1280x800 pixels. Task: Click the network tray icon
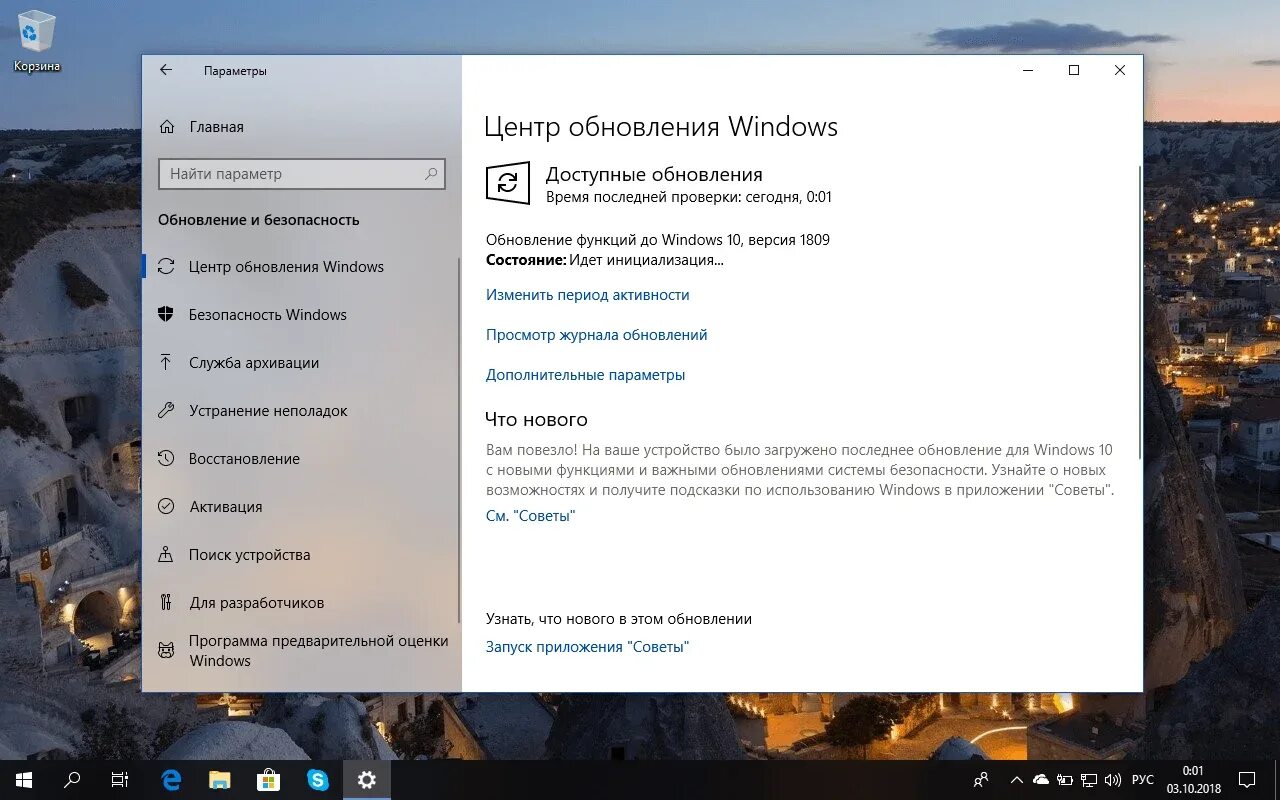[x=1089, y=780]
